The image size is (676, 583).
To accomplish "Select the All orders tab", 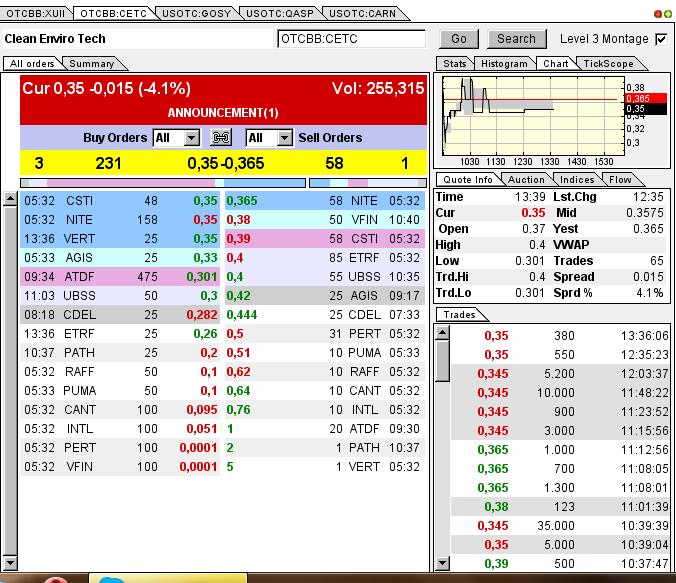I will pyautogui.click(x=32, y=63).
